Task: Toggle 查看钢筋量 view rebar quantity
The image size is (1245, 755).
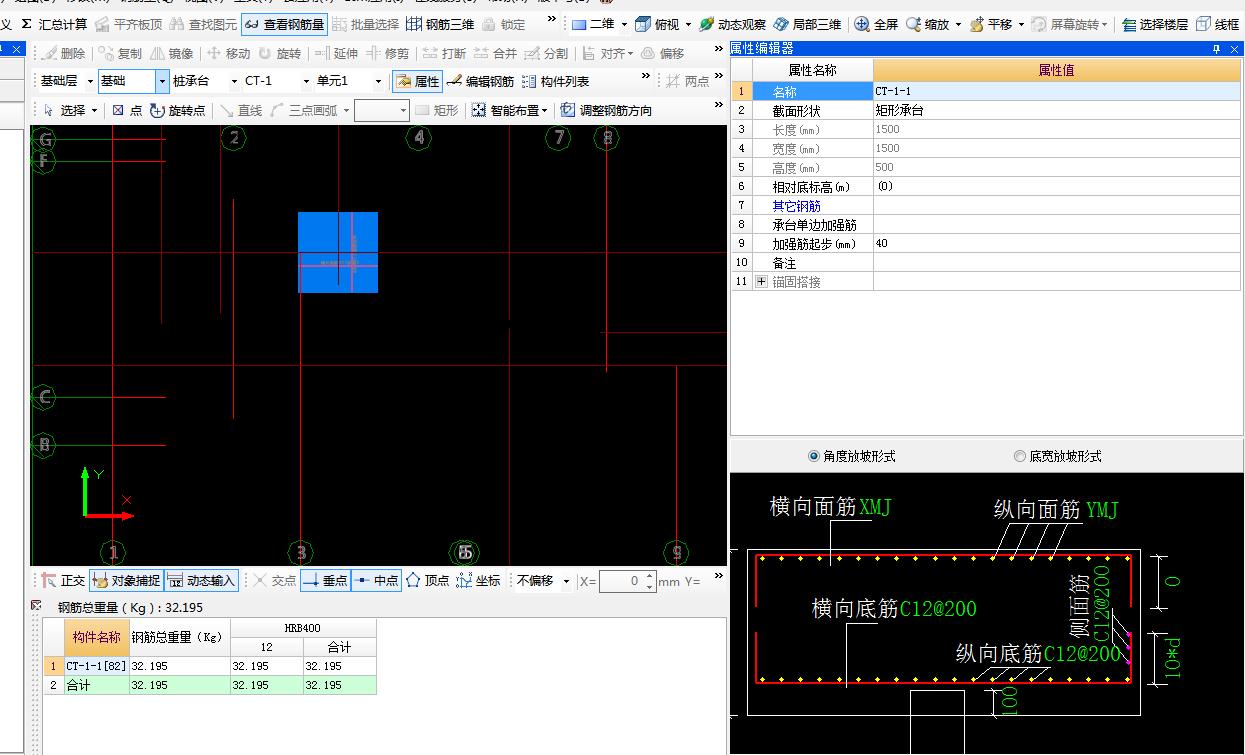Action: [x=284, y=24]
